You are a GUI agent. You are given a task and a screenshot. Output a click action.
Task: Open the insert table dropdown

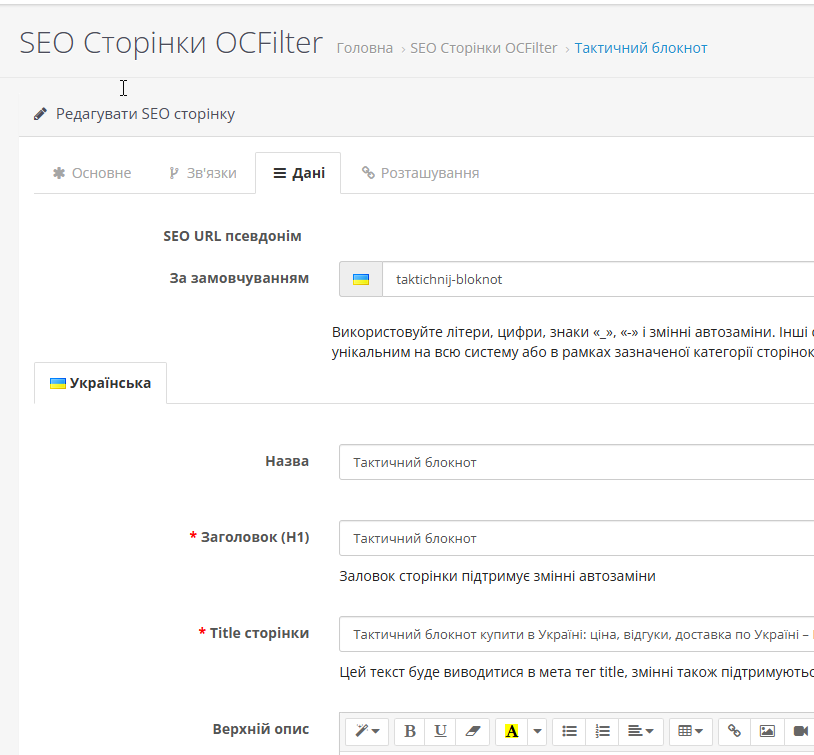point(690,731)
